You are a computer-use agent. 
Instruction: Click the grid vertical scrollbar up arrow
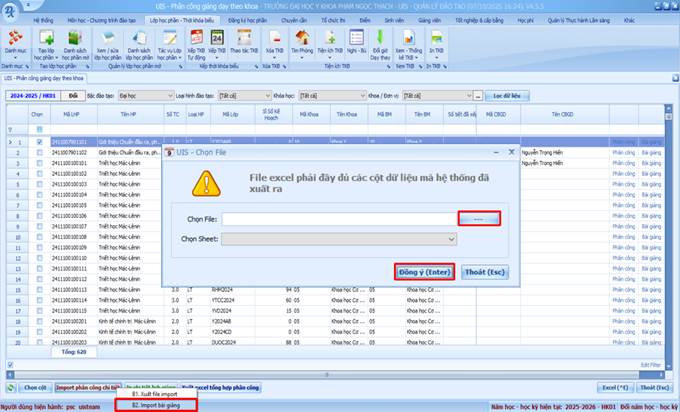tap(668, 108)
